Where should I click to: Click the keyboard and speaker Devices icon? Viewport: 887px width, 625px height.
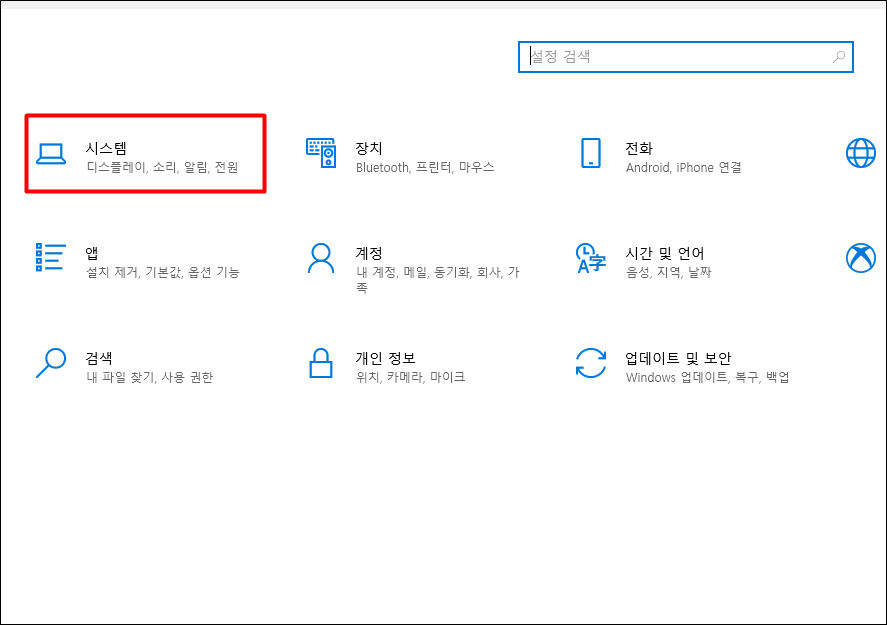(x=321, y=153)
